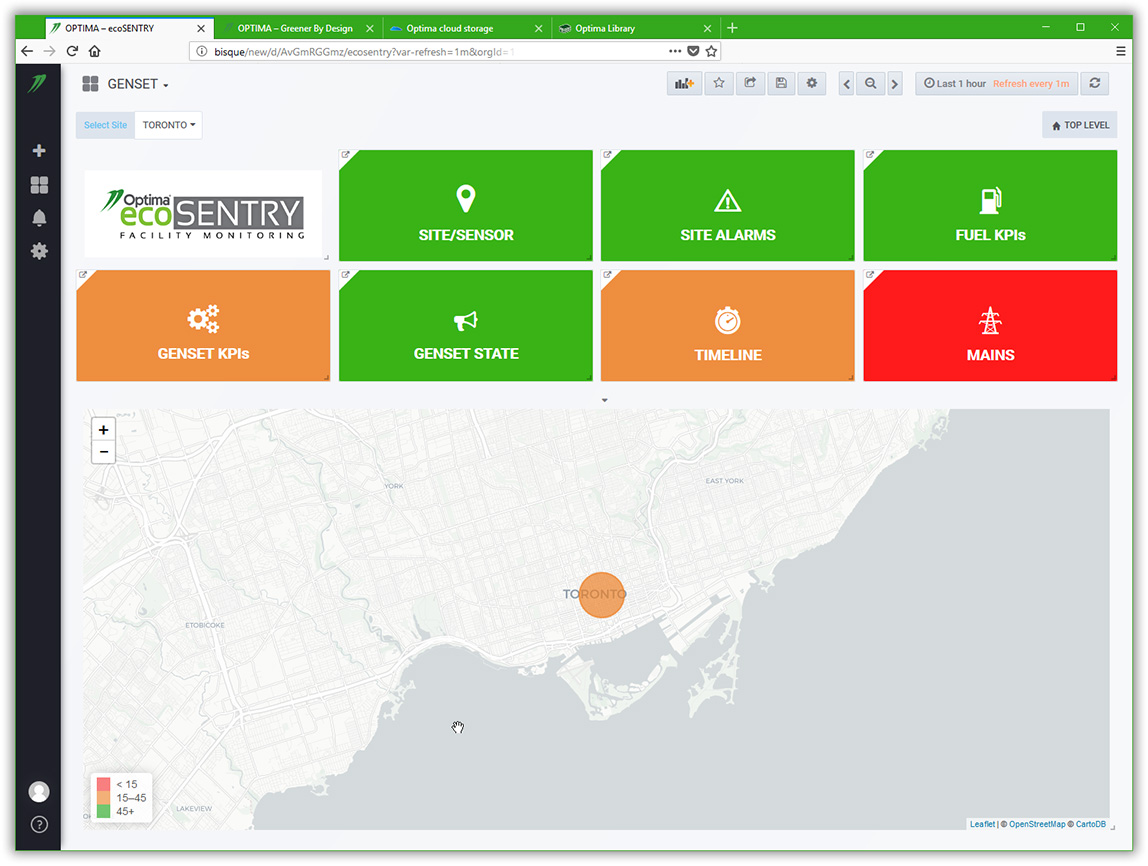The height and width of the screenshot is (866, 1148).
Task: Open the GENSET KPIs tile
Action: coord(203,326)
